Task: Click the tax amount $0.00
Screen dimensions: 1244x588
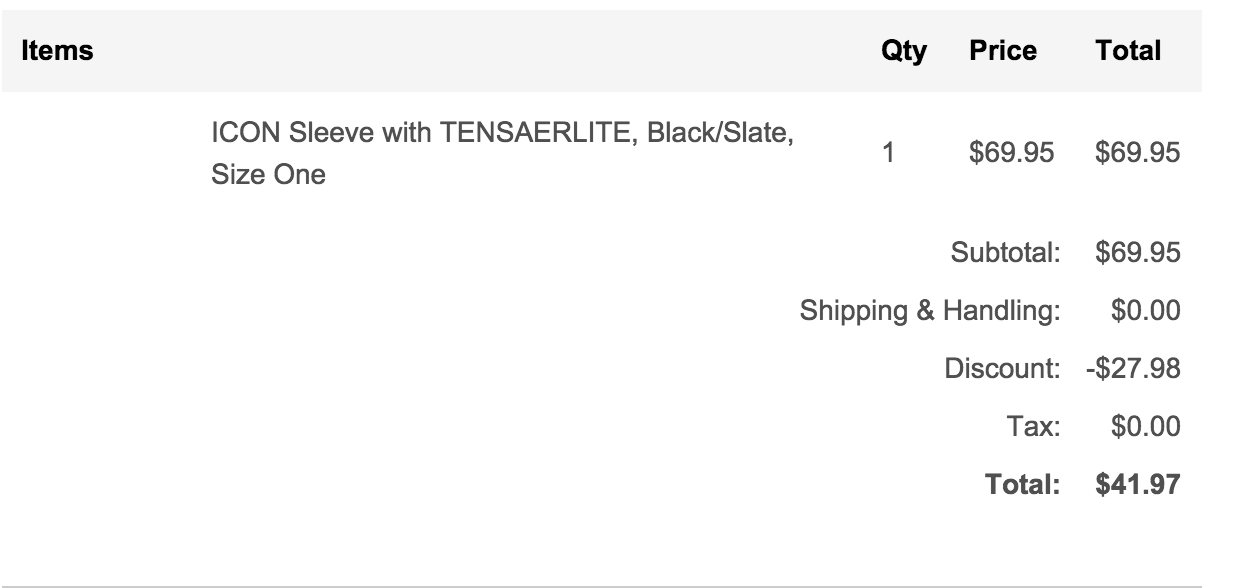Action: click(1145, 428)
